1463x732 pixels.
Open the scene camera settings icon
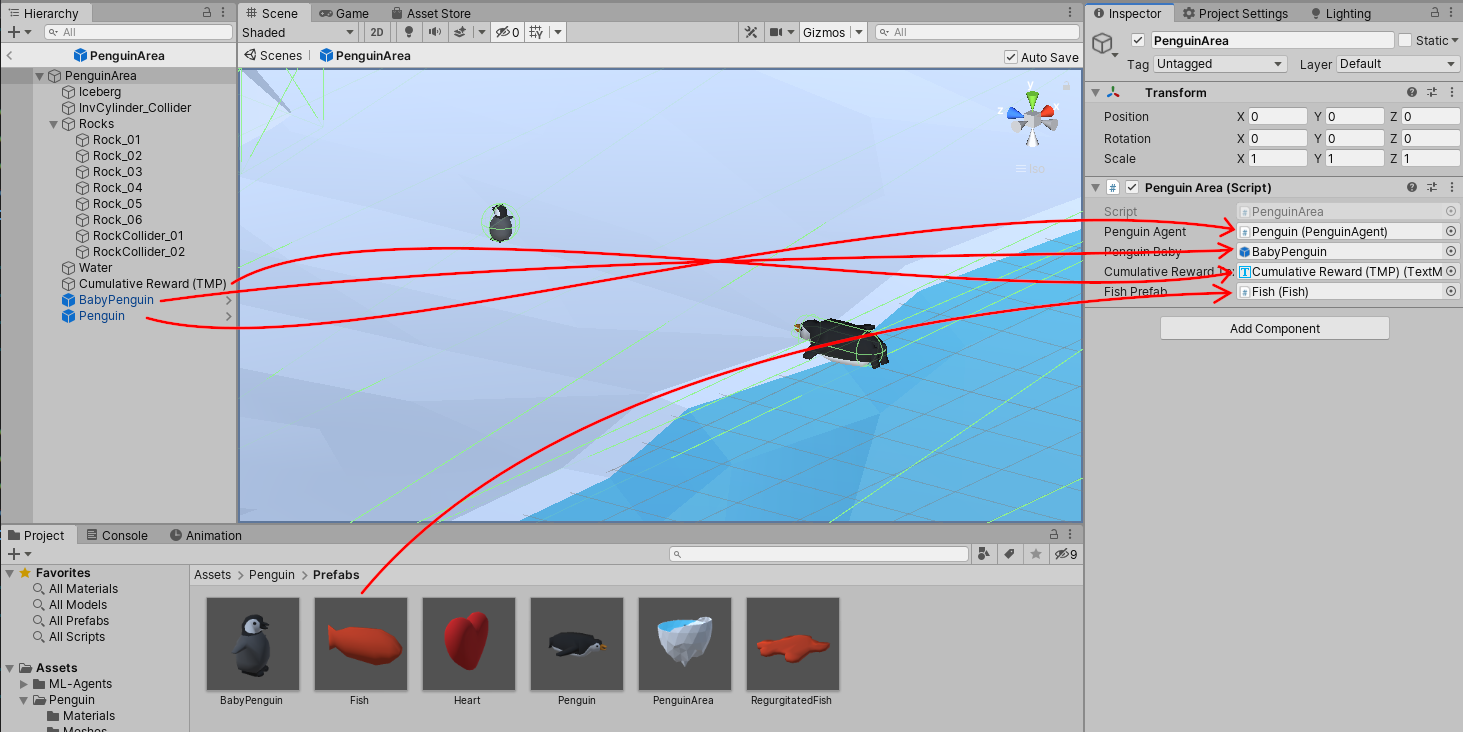click(x=776, y=32)
